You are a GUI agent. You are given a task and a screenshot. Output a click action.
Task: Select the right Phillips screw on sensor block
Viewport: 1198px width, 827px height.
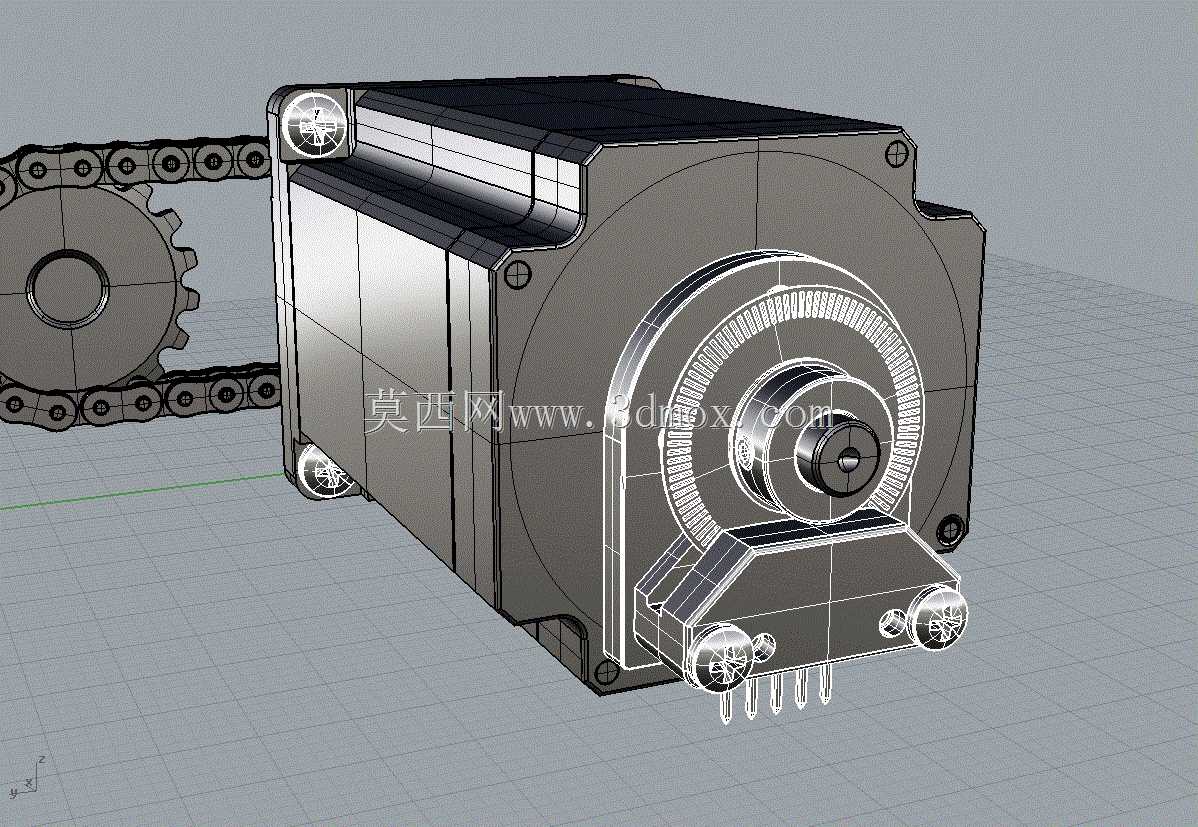click(x=938, y=618)
